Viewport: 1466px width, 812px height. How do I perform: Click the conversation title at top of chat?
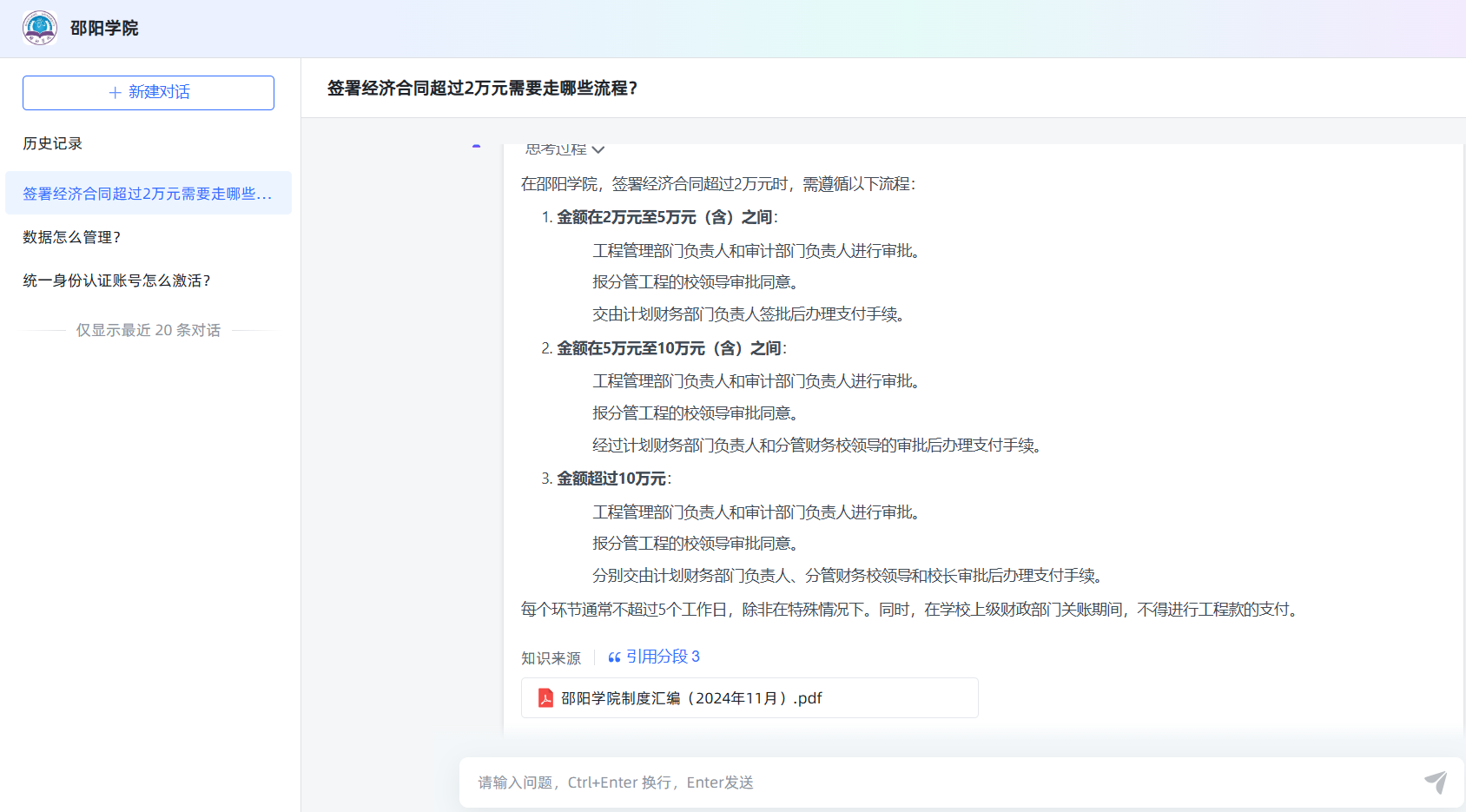(482, 88)
